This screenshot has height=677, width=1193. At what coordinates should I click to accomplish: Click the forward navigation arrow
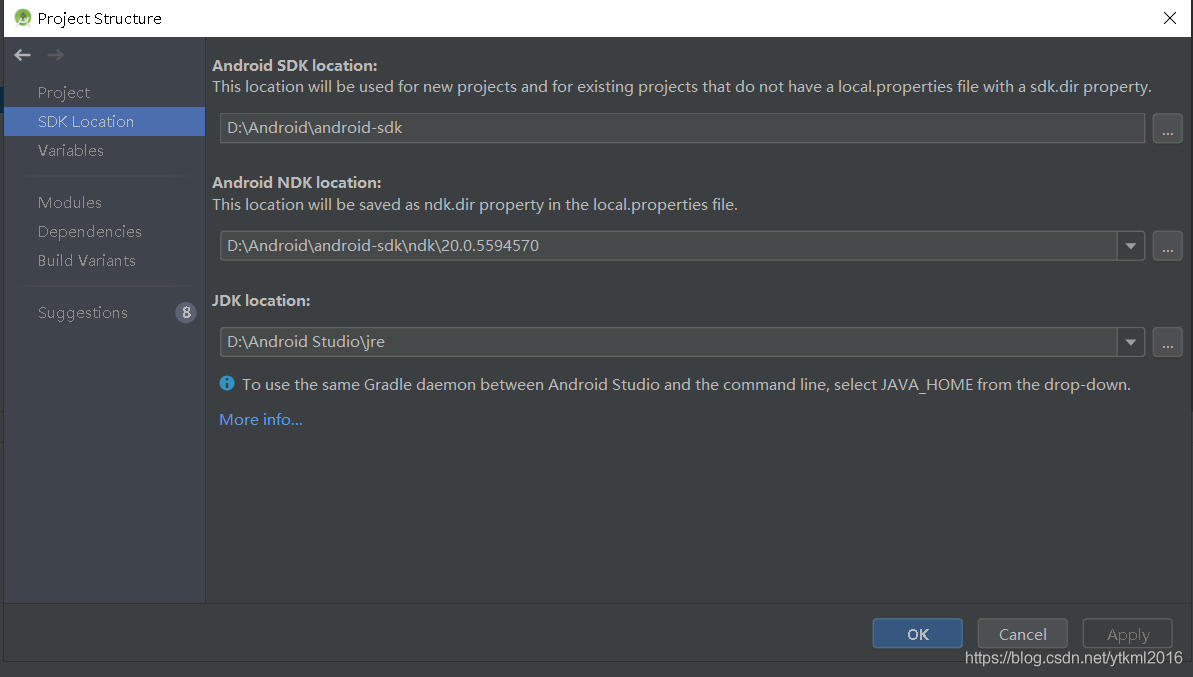click(55, 55)
